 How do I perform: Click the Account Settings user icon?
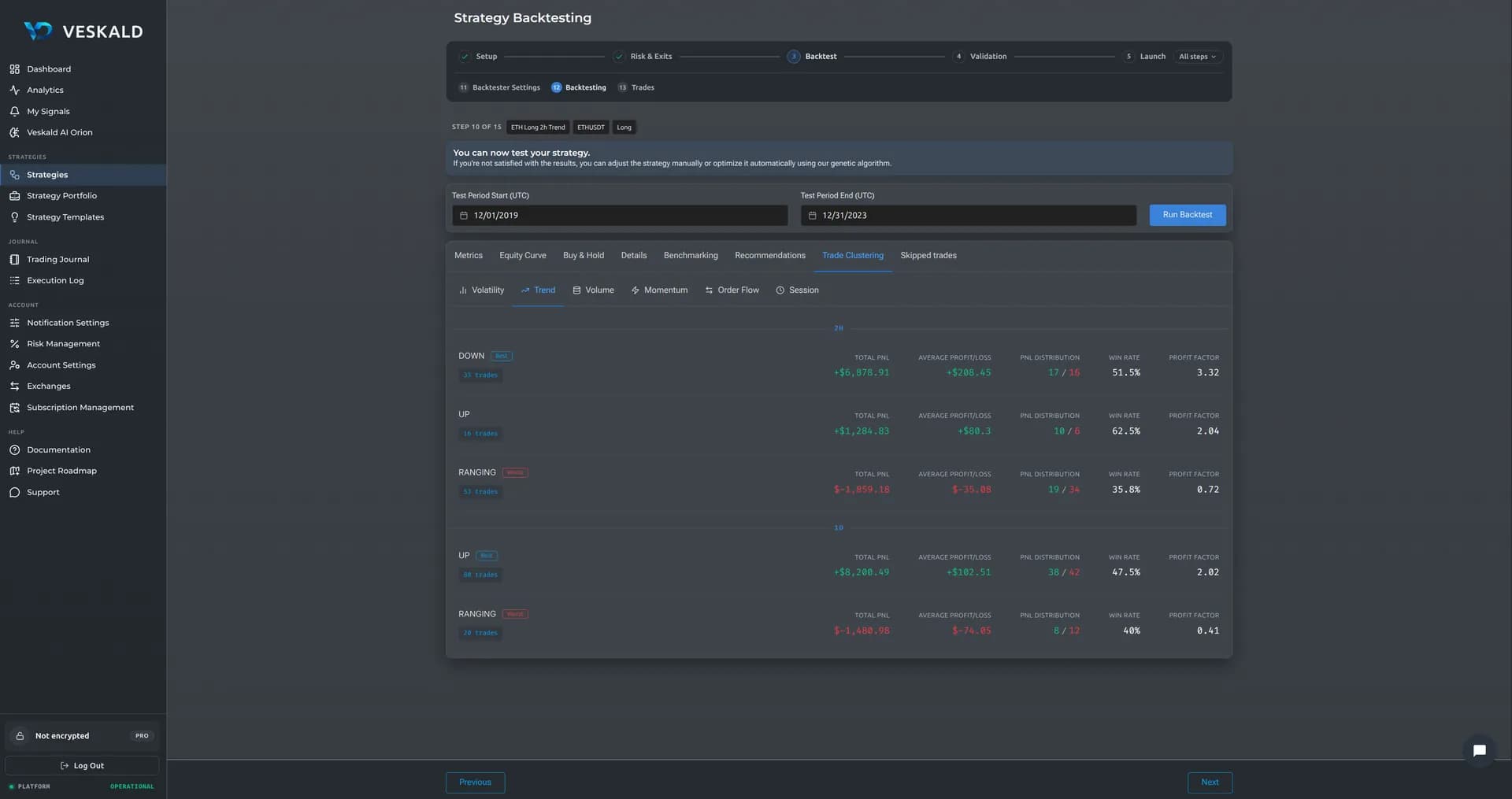coord(14,365)
